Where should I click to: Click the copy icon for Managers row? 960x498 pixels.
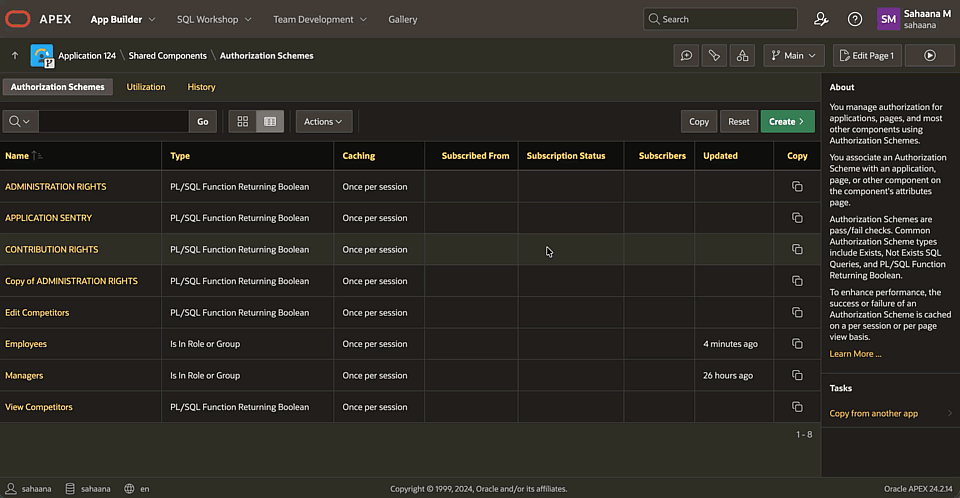(797, 376)
